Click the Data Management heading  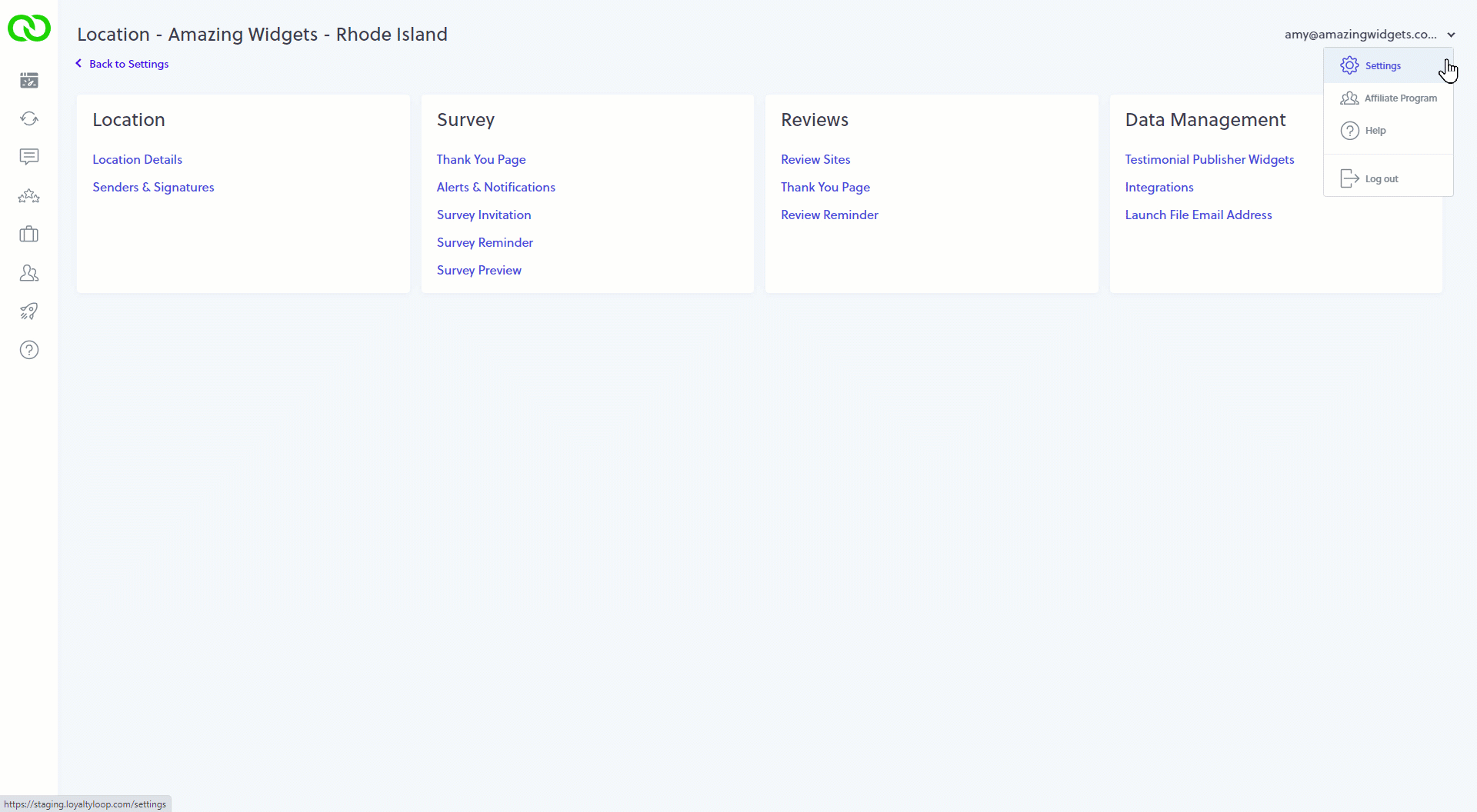pos(1205,120)
